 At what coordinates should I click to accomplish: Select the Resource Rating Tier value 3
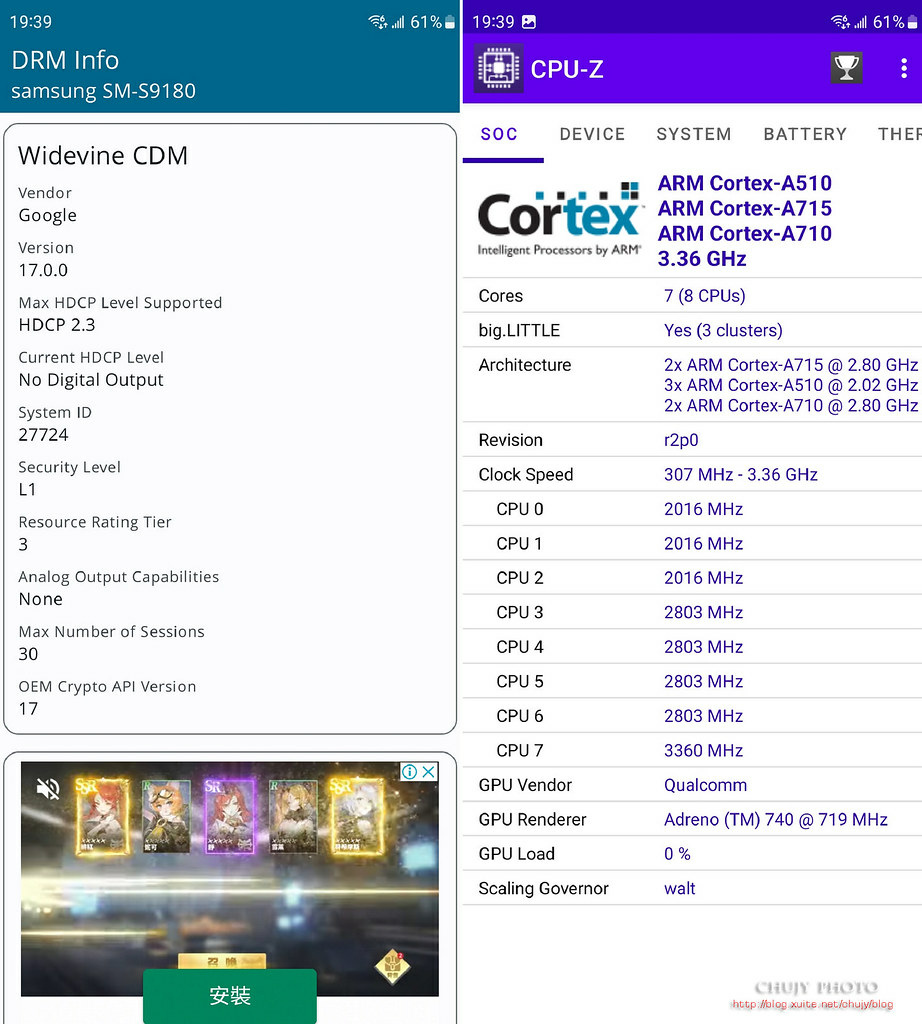click(x=24, y=544)
